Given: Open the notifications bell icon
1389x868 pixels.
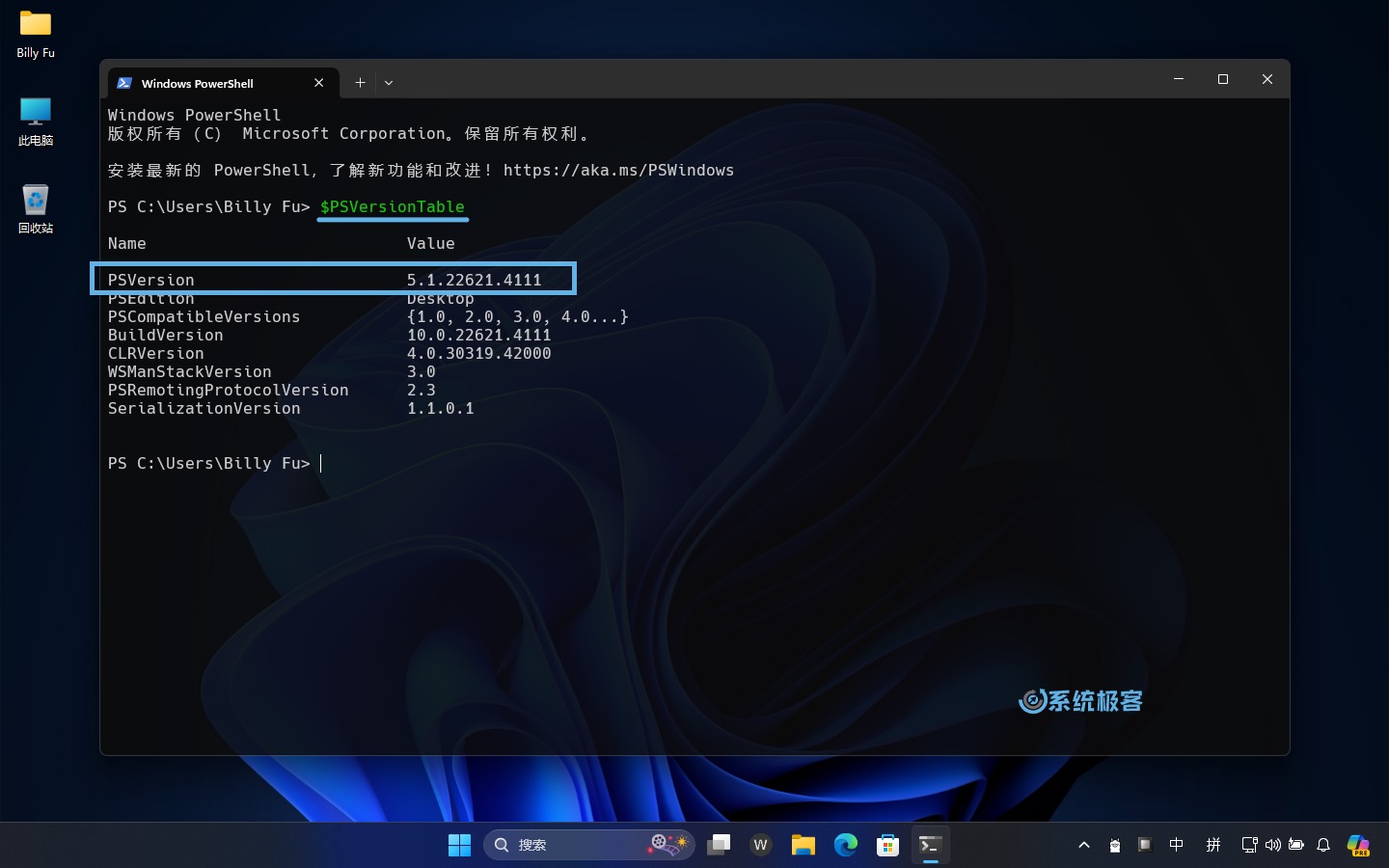Looking at the screenshot, I should click(1323, 845).
